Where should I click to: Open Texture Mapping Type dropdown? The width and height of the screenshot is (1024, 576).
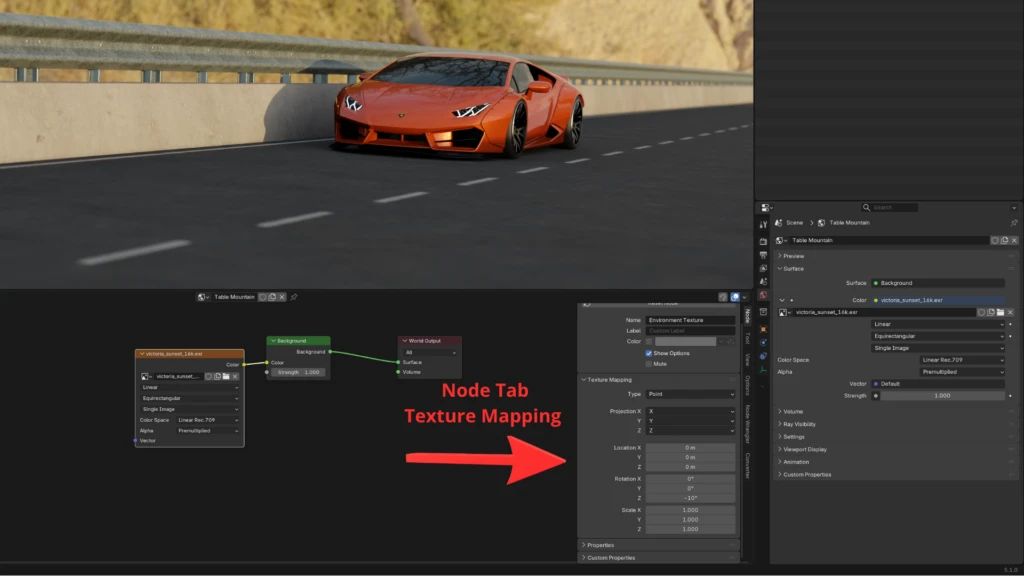pos(690,394)
